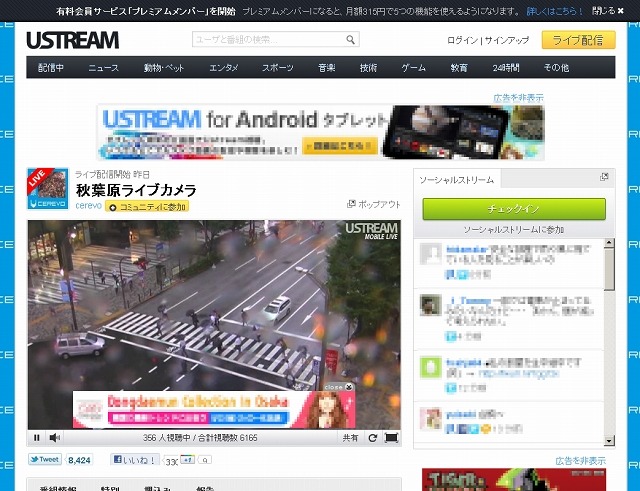This screenshot has height=491, width=640.
Task: Click the first social stream user avatar
Action: click(431, 254)
